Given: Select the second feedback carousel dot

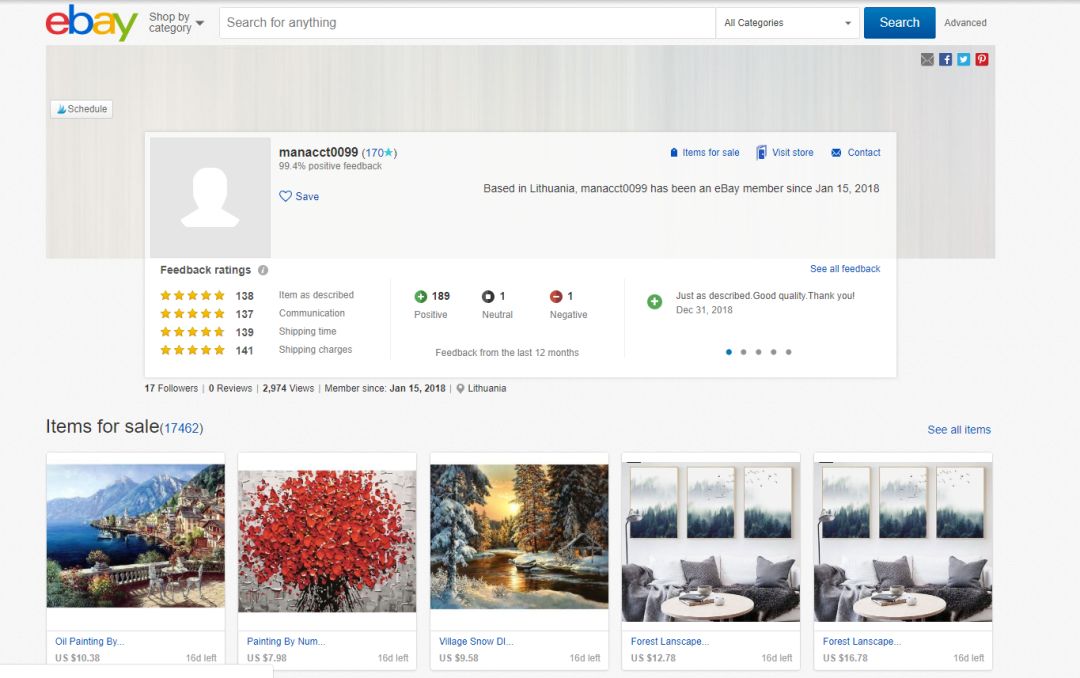Looking at the screenshot, I should 744,352.
